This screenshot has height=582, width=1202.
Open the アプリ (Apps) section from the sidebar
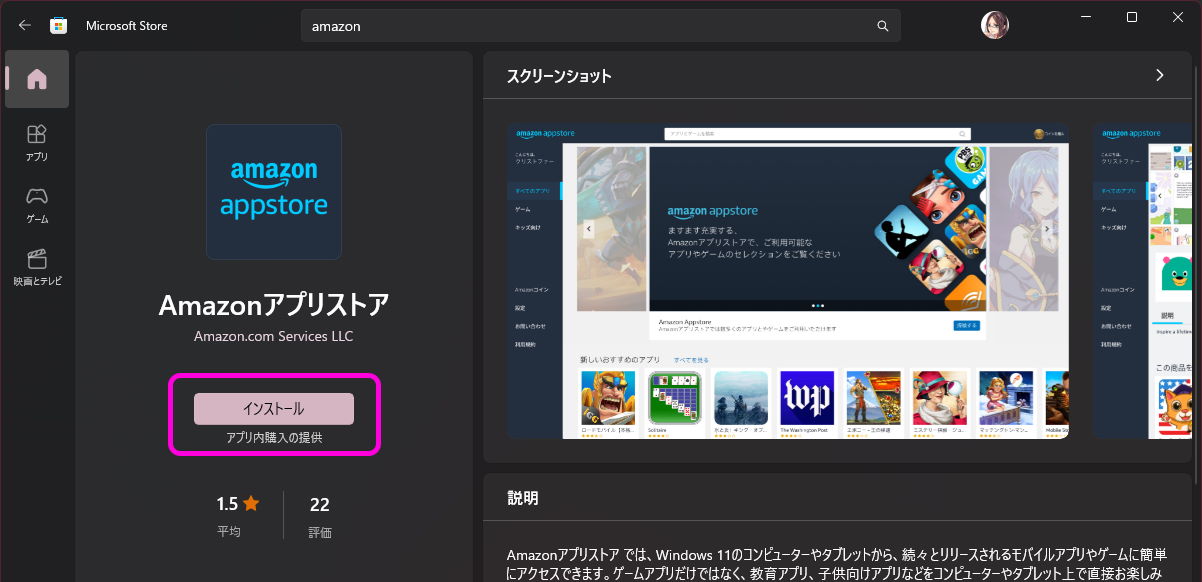pos(36,140)
